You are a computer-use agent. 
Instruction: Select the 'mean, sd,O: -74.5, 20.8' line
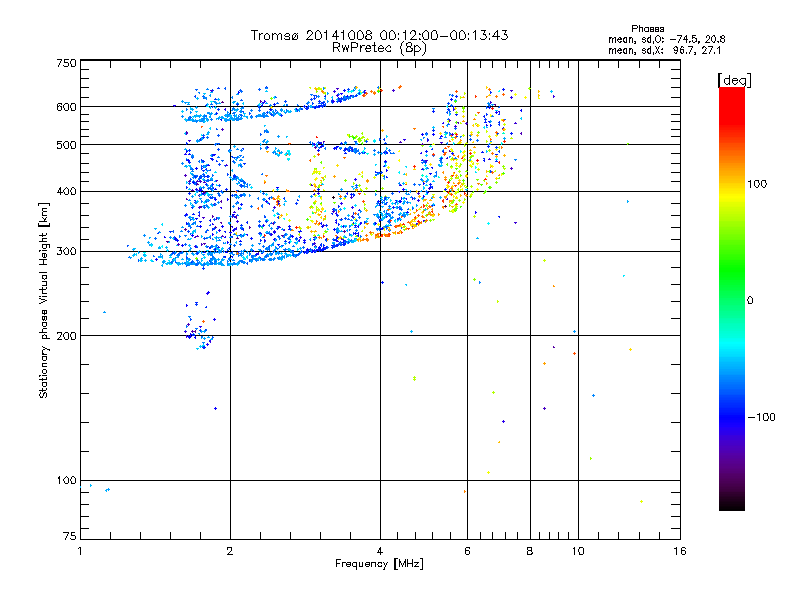[666, 39]
